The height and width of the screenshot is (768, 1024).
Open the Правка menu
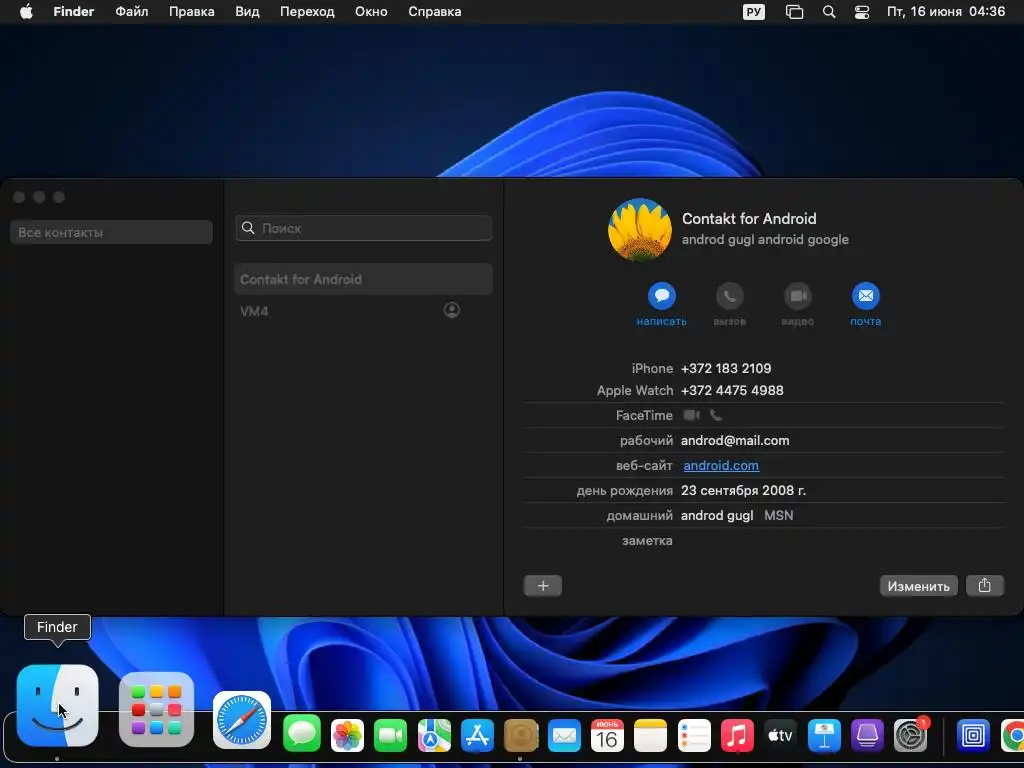click(x=191, y=12)
